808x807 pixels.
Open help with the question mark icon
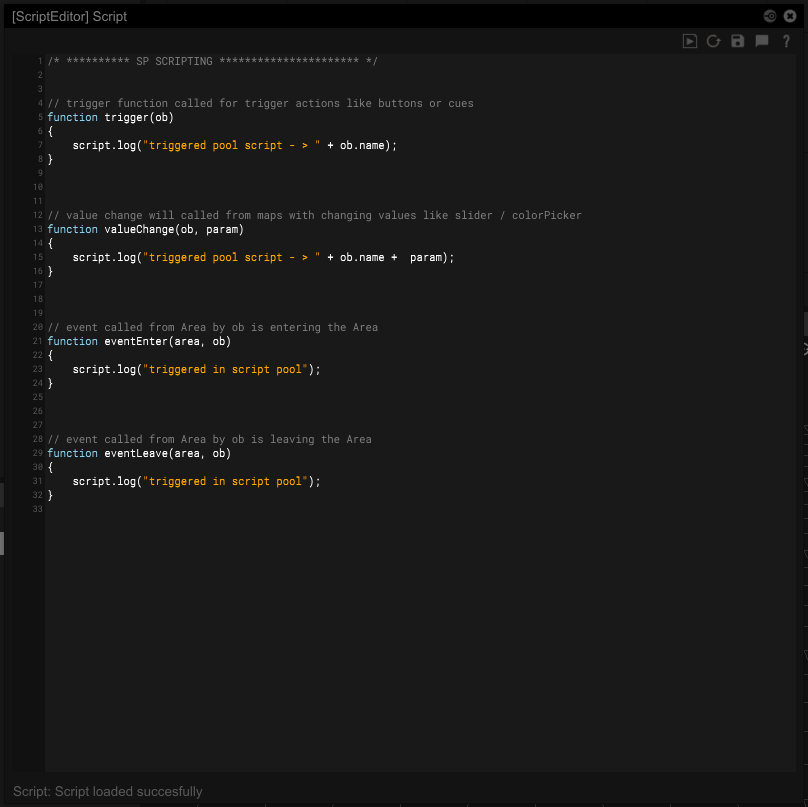pos(786,41)
